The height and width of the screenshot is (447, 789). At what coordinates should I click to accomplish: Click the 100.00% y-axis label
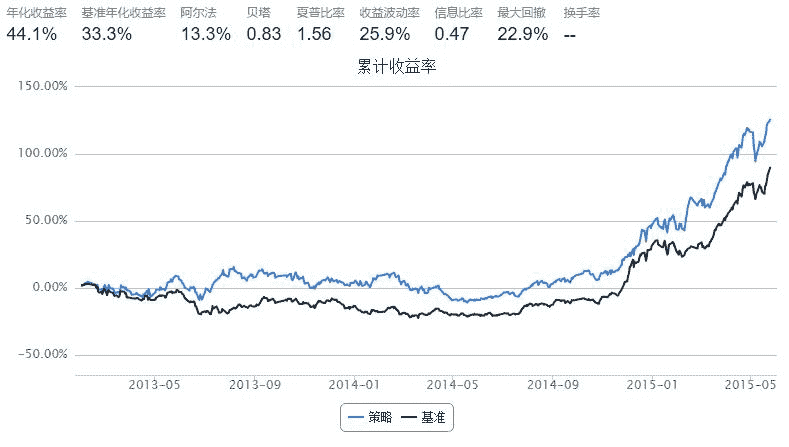pyautogui.click(x=42, y=154)
